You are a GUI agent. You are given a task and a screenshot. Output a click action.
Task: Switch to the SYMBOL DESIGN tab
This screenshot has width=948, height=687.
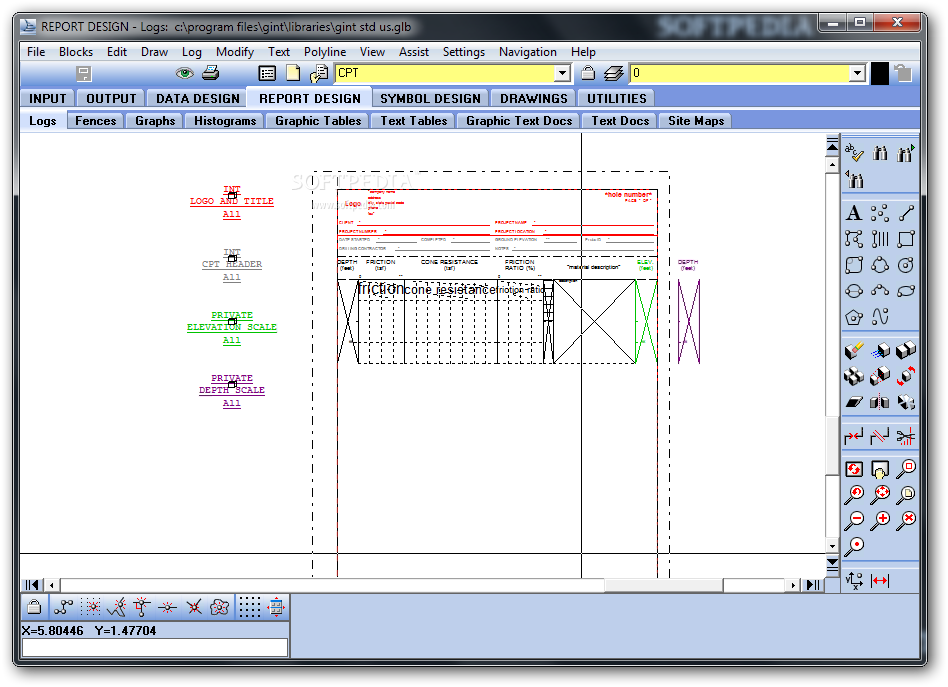click(x=430, y=99)
